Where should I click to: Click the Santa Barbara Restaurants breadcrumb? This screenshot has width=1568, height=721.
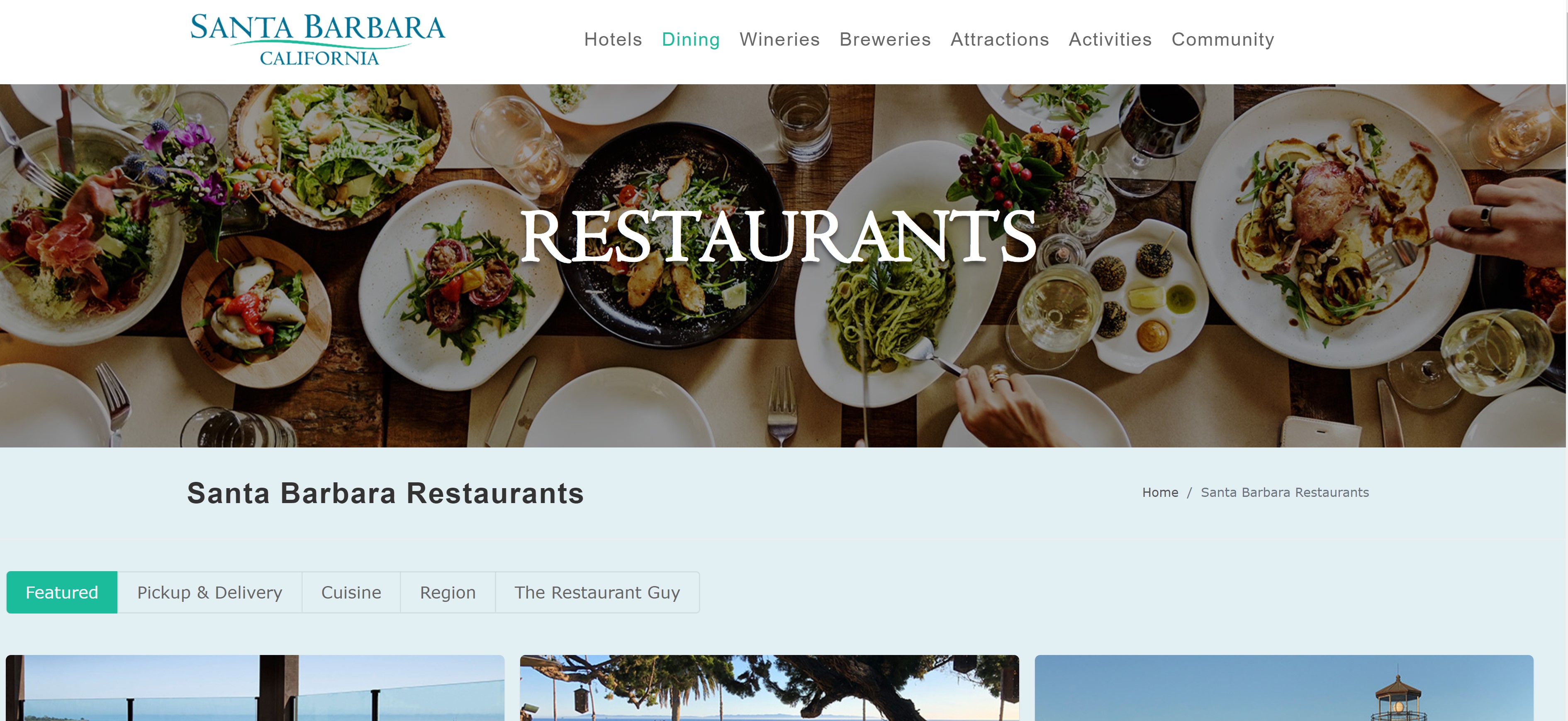click(1284, 492)
